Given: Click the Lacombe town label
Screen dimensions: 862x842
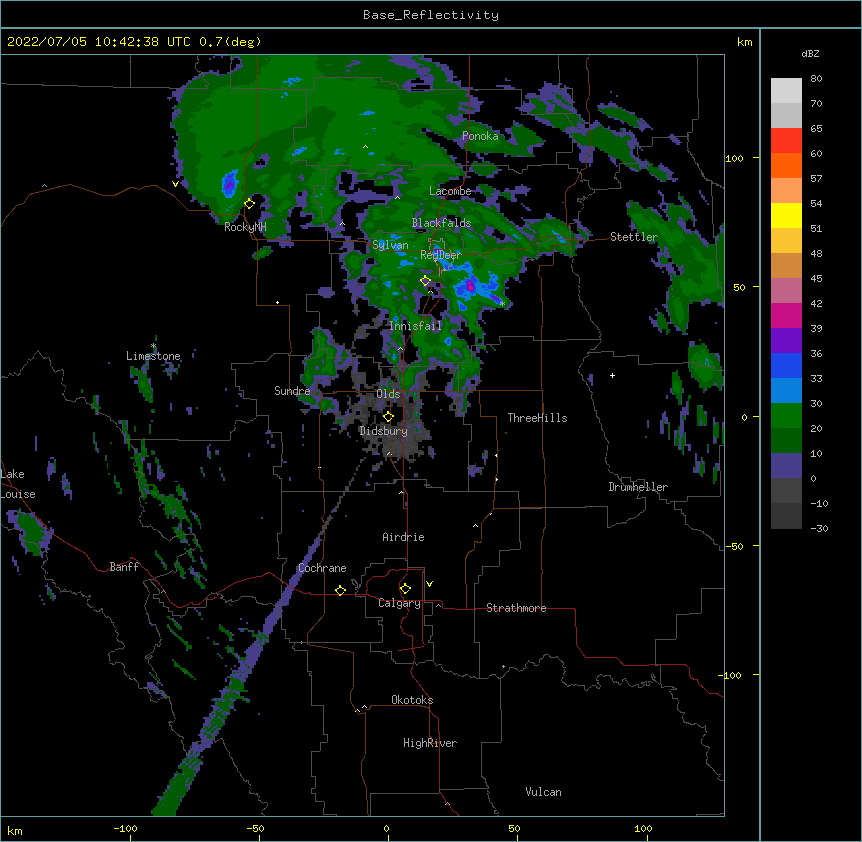Looking at the screenshot, I should coord(450,191).
